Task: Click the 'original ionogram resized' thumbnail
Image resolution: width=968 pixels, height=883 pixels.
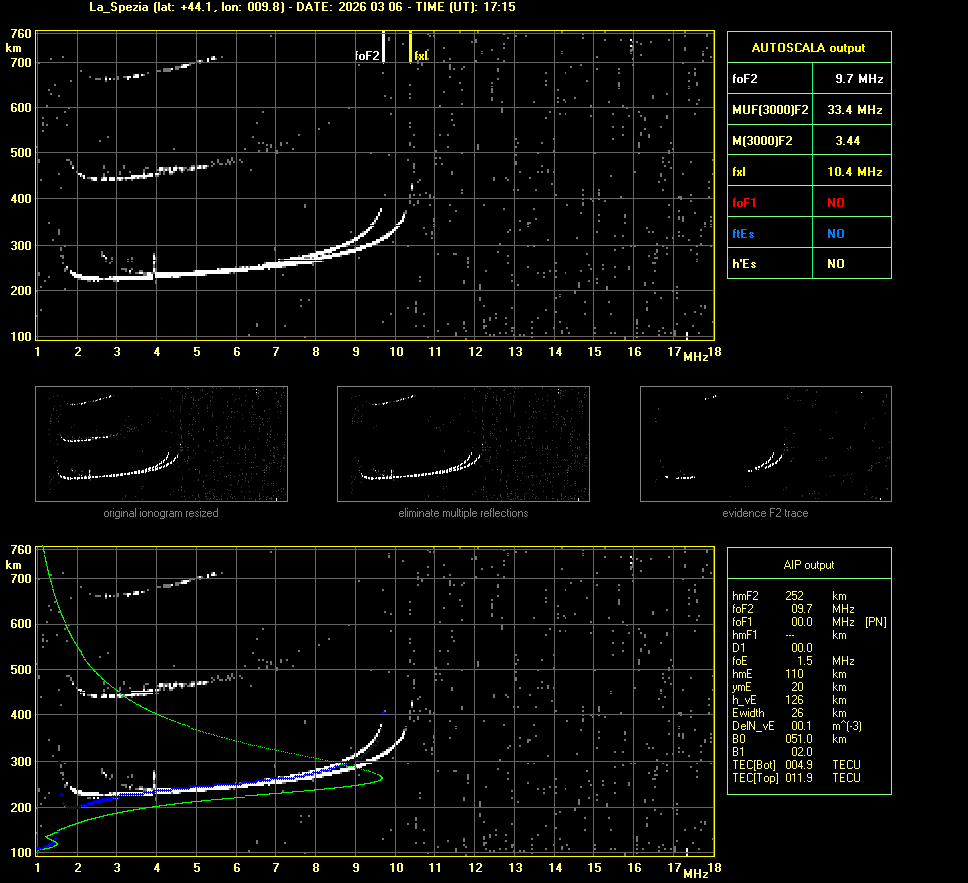Action: click(x=161, y=444)
